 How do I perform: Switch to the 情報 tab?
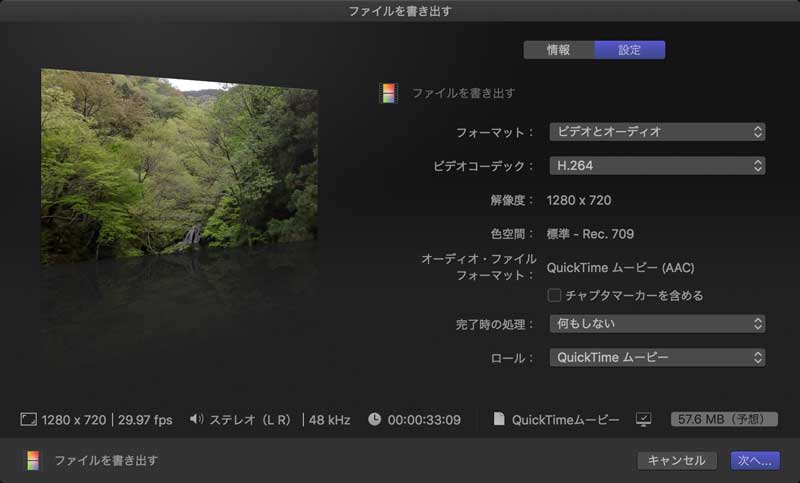coord(559,50)
